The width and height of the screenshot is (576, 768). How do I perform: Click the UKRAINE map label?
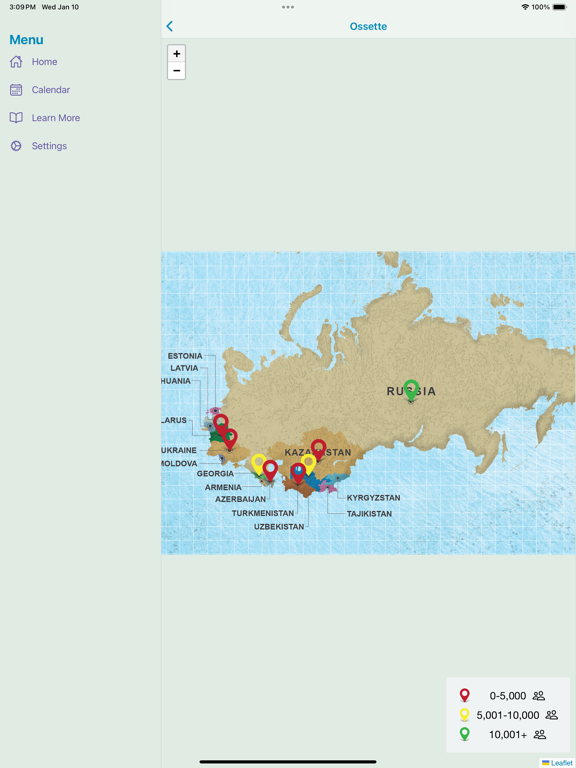[x=179, y=451]
